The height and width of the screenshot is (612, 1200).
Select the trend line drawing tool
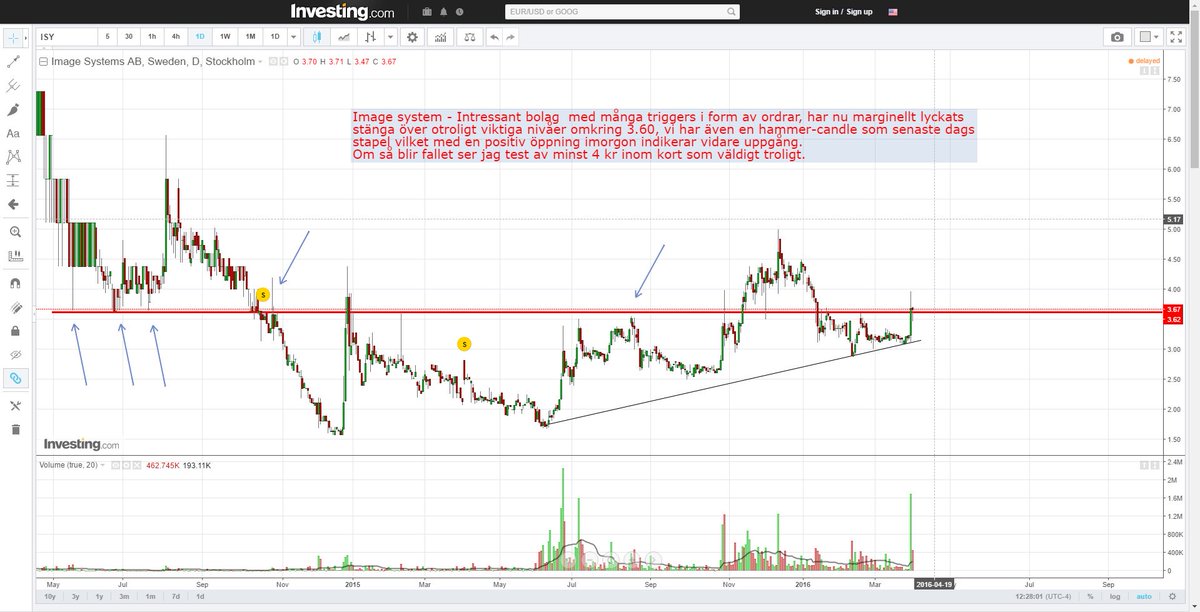coord(13,61)
